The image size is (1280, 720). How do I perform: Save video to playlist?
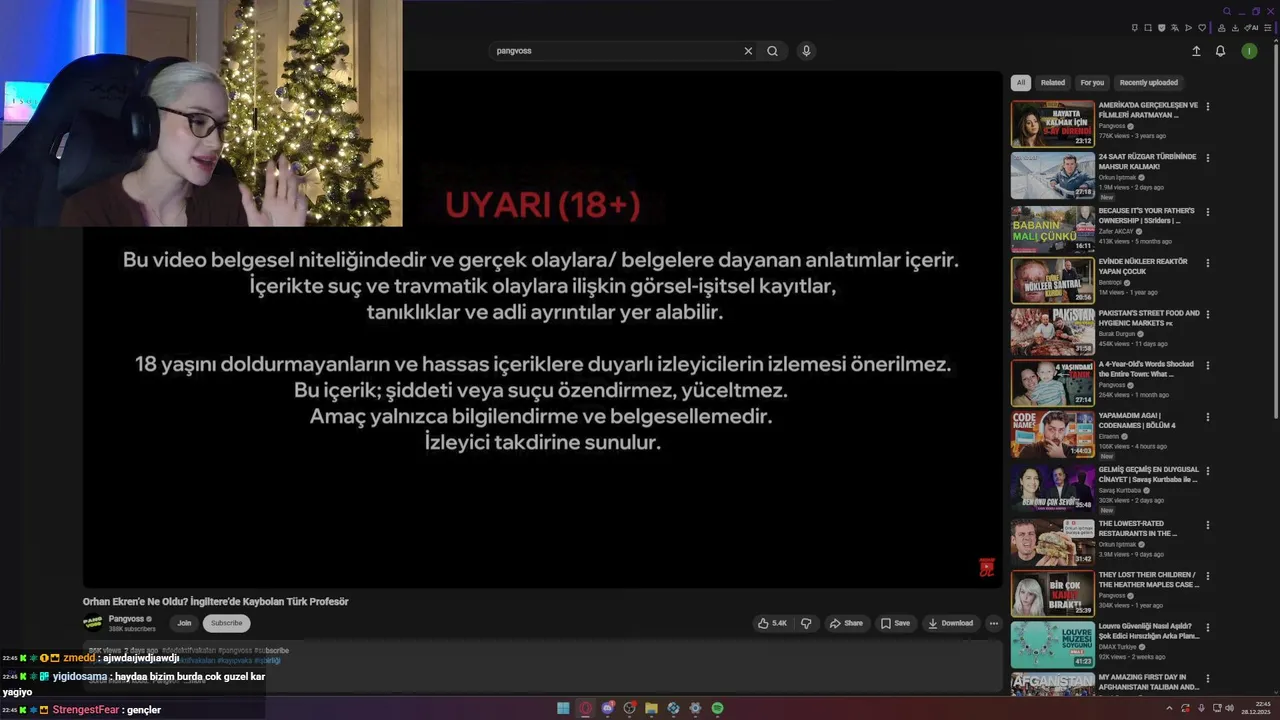click(895, 623)
